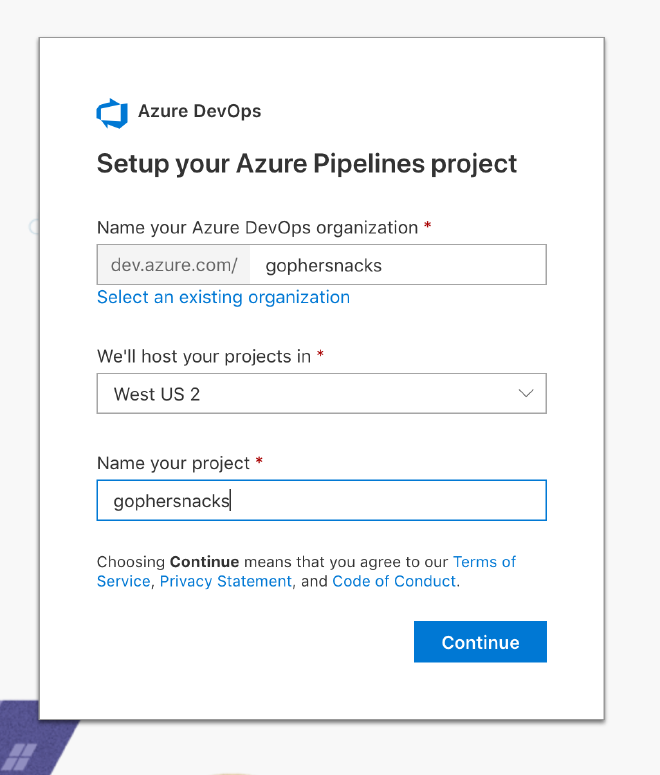This screenshot has height=775, width=660.
Task: Click the purple grid icon behind the dialog
Action: tap(20, 756)
